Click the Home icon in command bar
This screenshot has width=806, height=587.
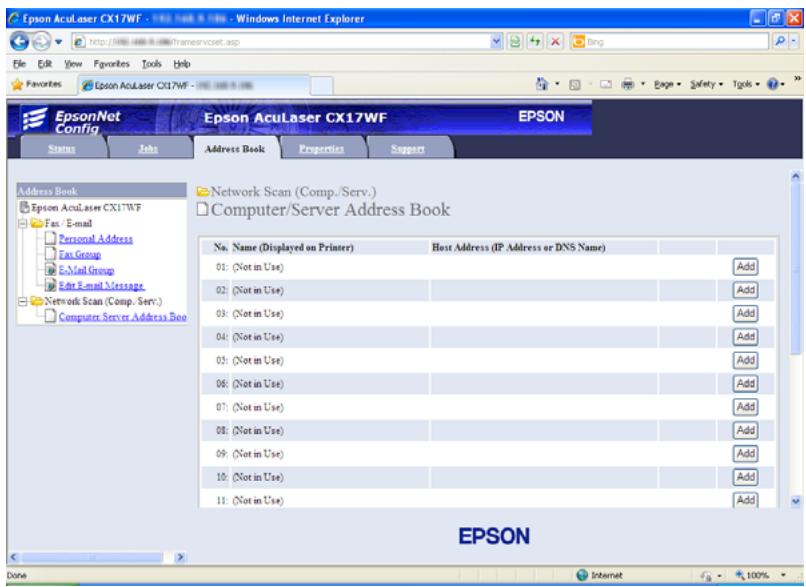click(x=541, y=84)
